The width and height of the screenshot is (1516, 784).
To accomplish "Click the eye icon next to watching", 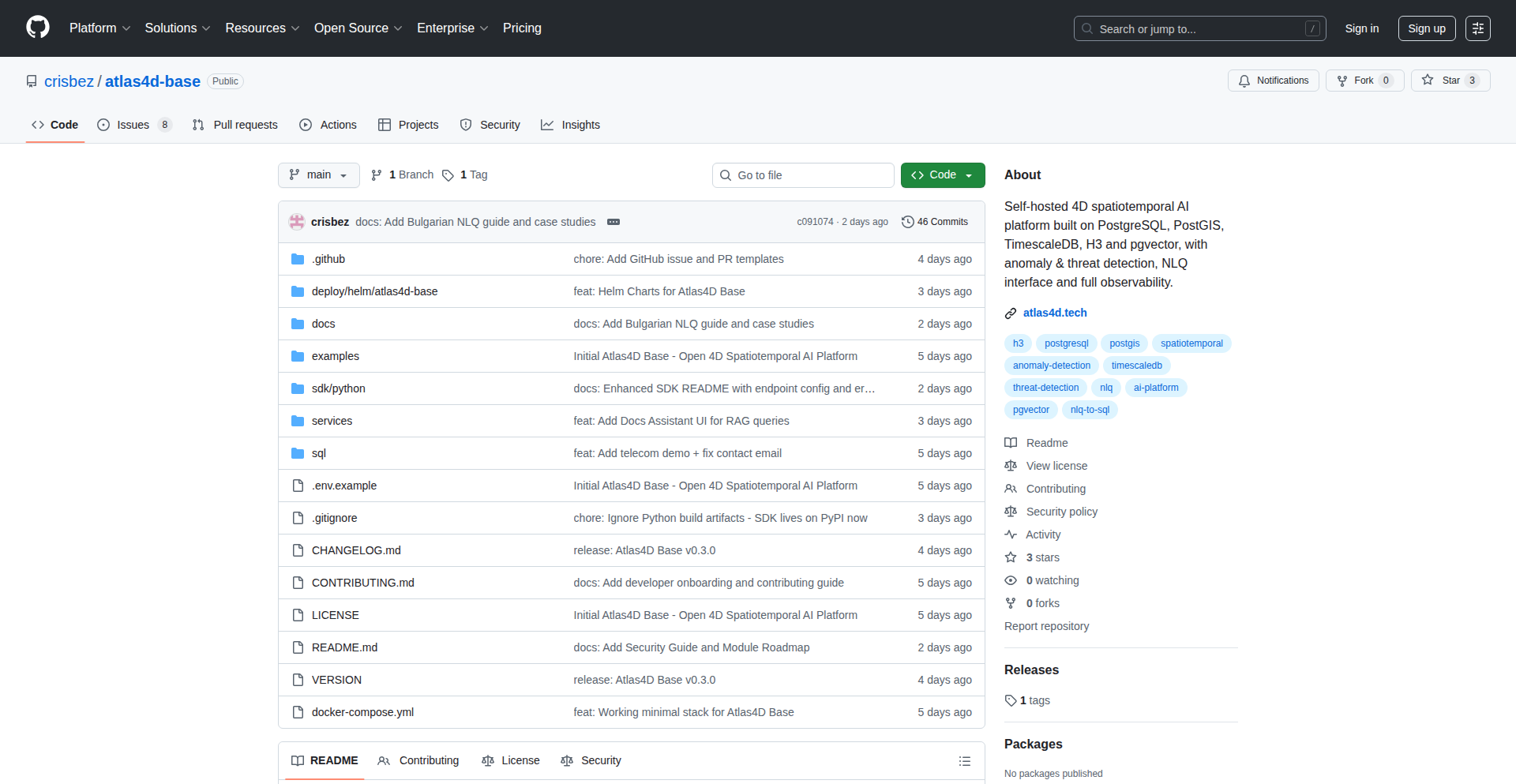I will (x=1011, y=580).
